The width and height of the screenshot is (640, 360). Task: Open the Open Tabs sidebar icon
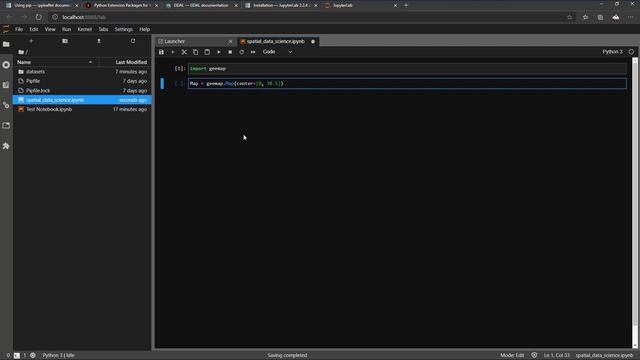(6, 125)
